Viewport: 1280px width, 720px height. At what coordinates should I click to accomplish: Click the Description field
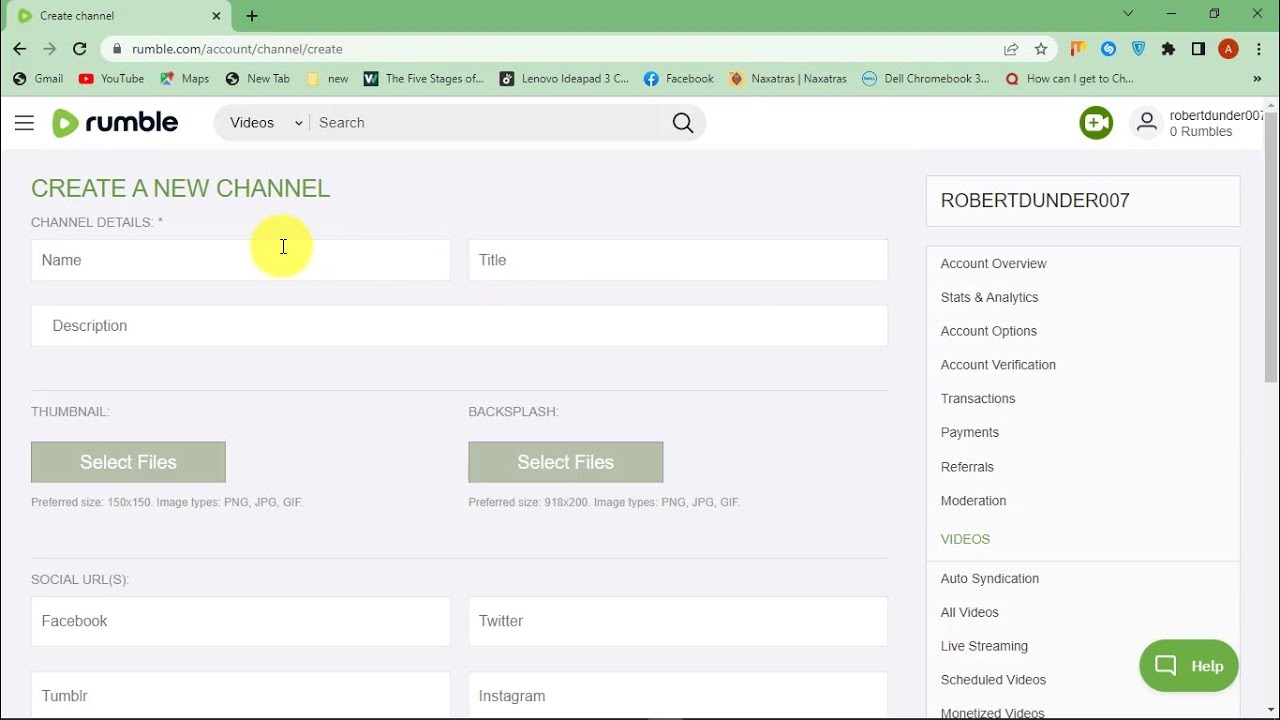(x=459, y=326)
